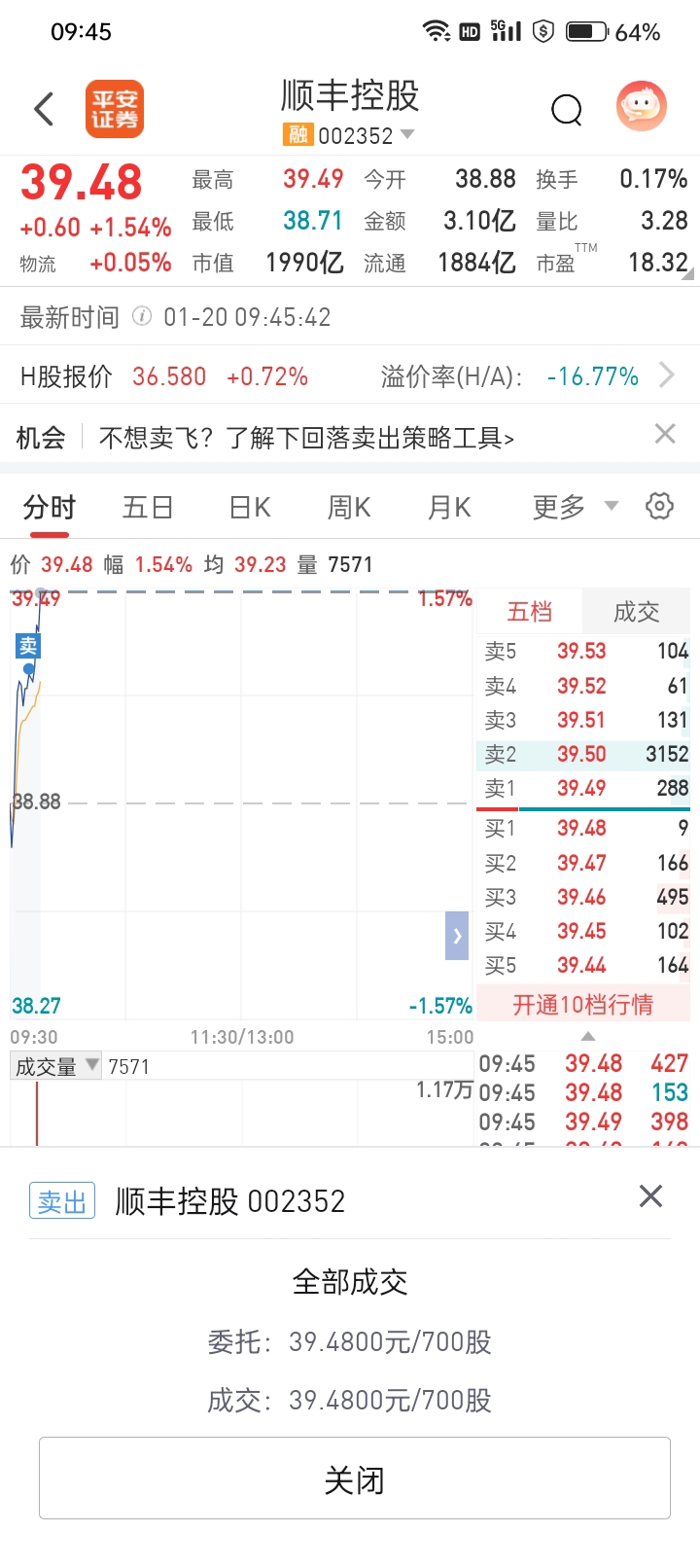
Task: Tap the shield security status icon
Action: pos(543,31)
